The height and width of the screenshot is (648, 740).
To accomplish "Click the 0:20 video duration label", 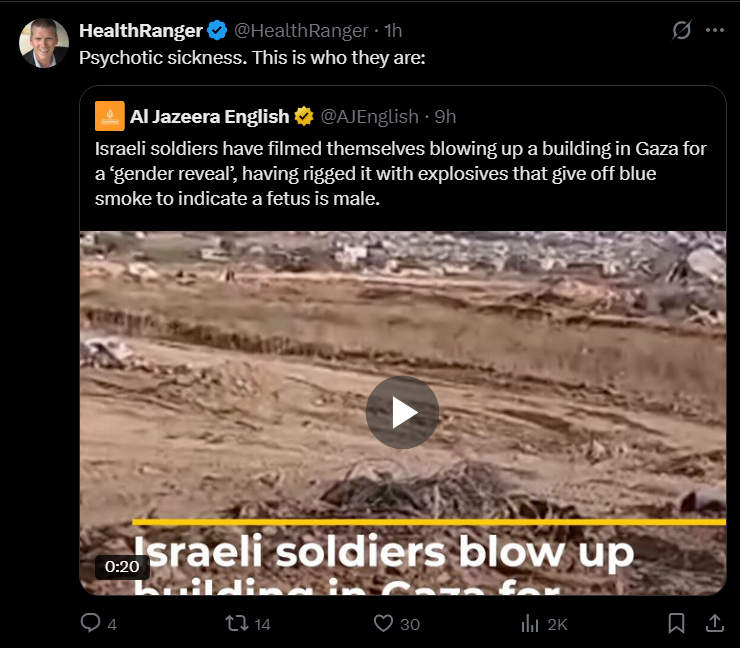I will [x=122, y=566].
